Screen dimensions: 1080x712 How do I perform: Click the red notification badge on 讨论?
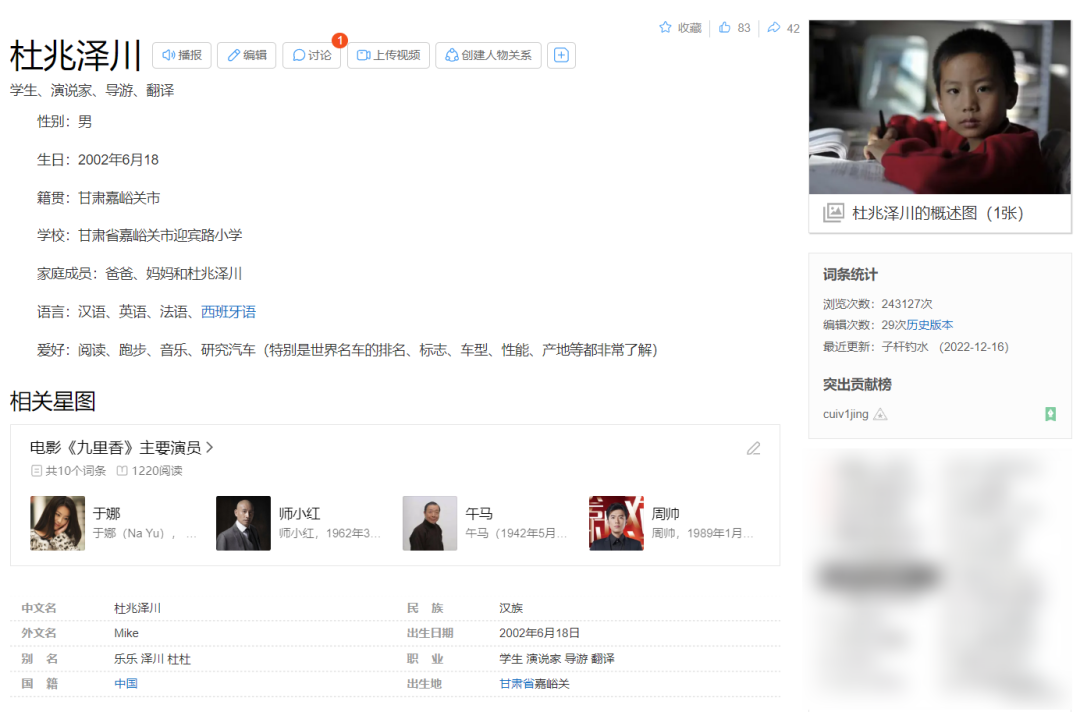click(x=340, y=40)
